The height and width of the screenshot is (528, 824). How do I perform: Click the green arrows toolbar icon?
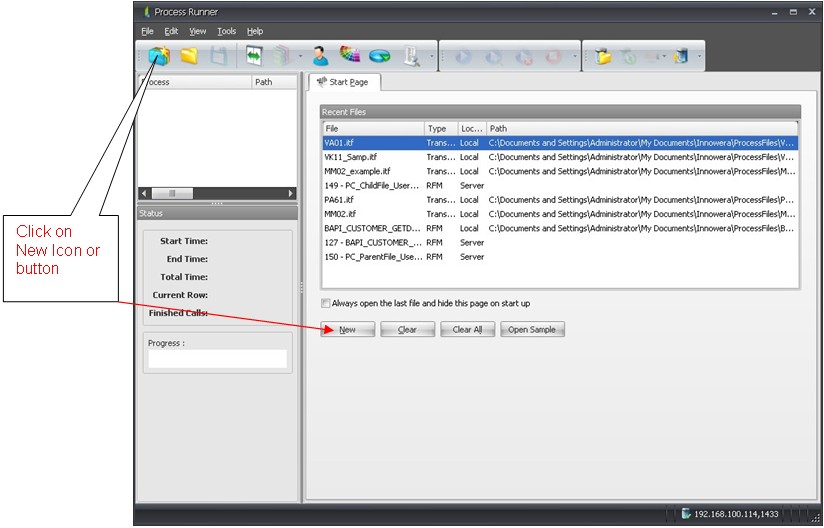[x=254, y=56]
